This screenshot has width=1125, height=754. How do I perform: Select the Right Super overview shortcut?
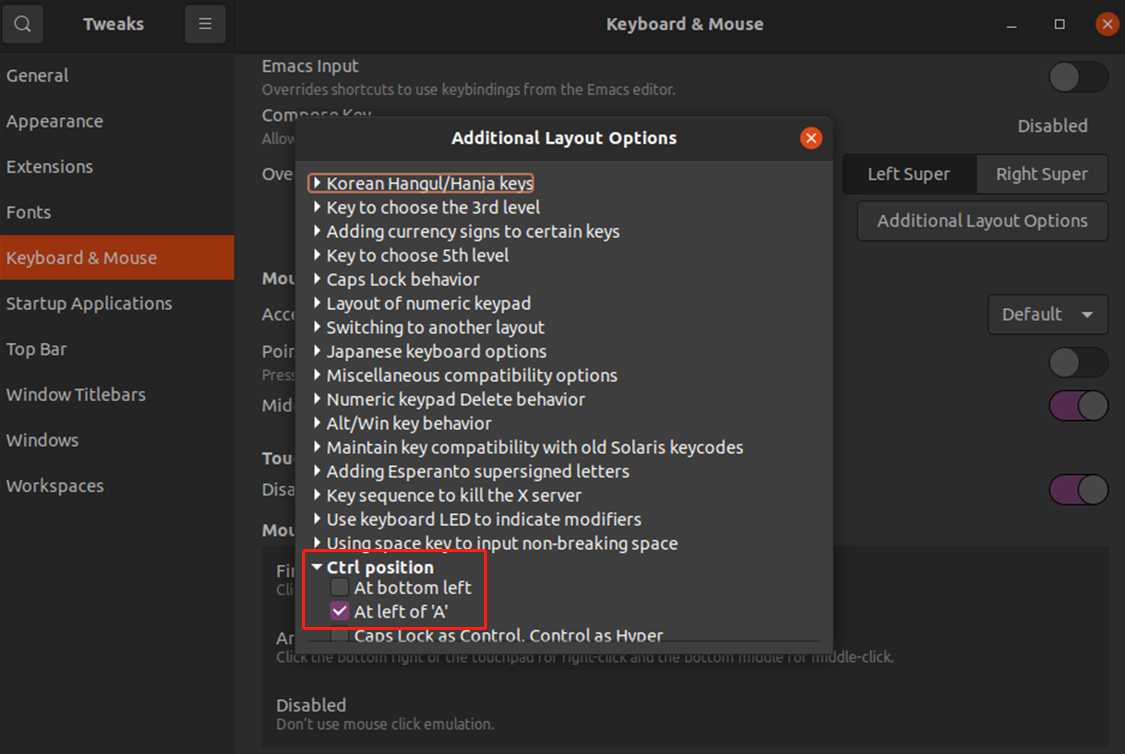click(x=1041, y=174)
